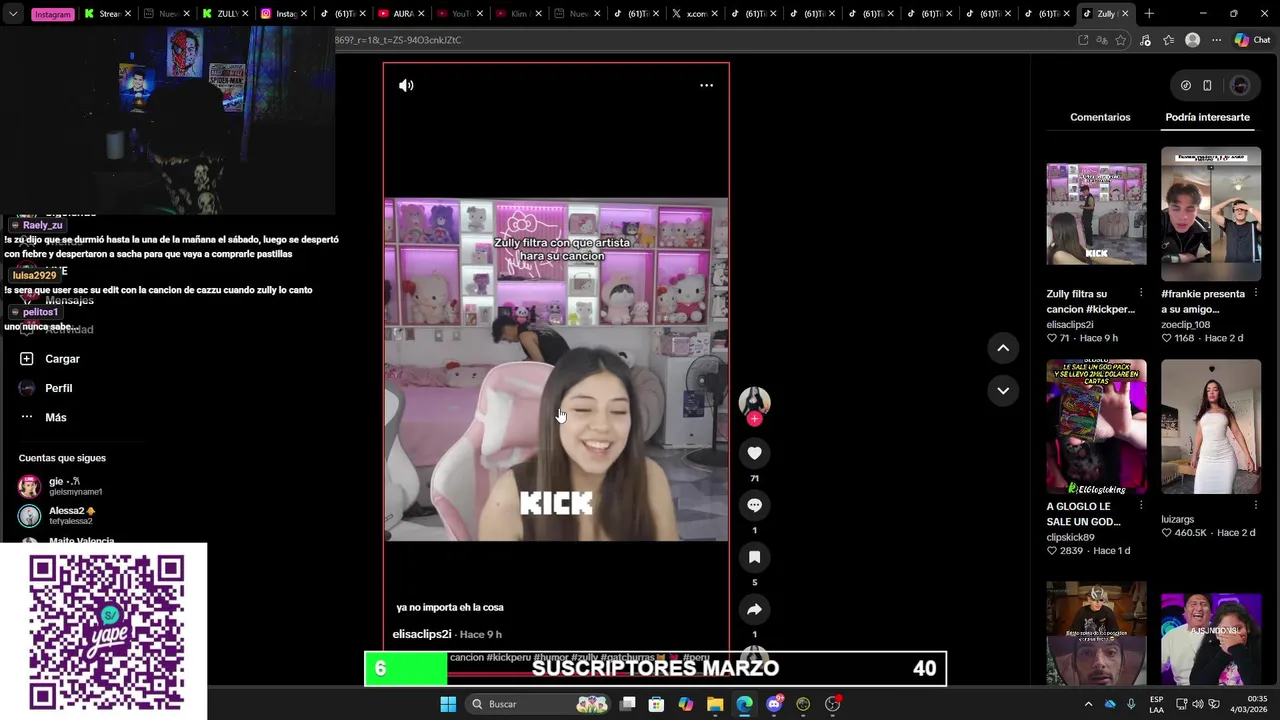The width and height of the screenshot is (1280, 720).
Task: Open the '#frankie presenta a su amigo' thumbnail
Action: point(1211,214)
